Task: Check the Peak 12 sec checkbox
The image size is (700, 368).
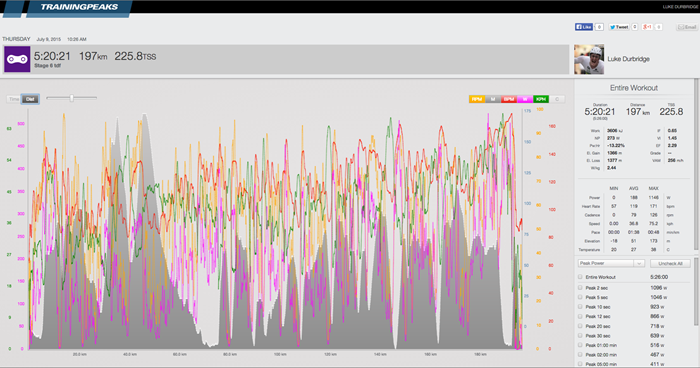Action: [580, 316]
